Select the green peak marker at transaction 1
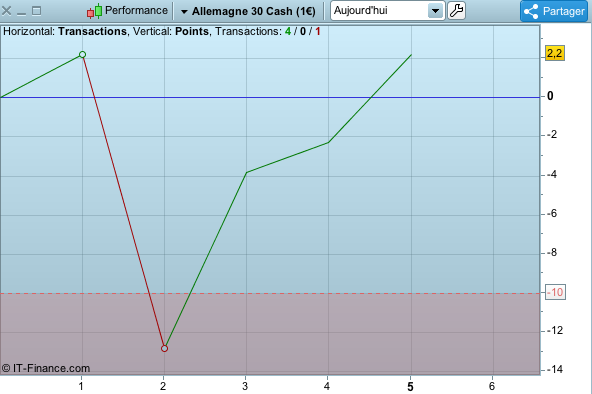The height and width of the screenshot is (394, 592). [82, 55]
